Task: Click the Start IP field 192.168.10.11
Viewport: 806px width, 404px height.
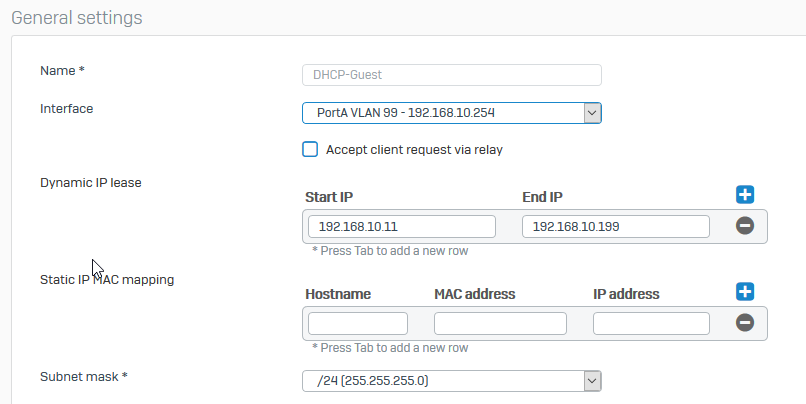Action: 401,227
